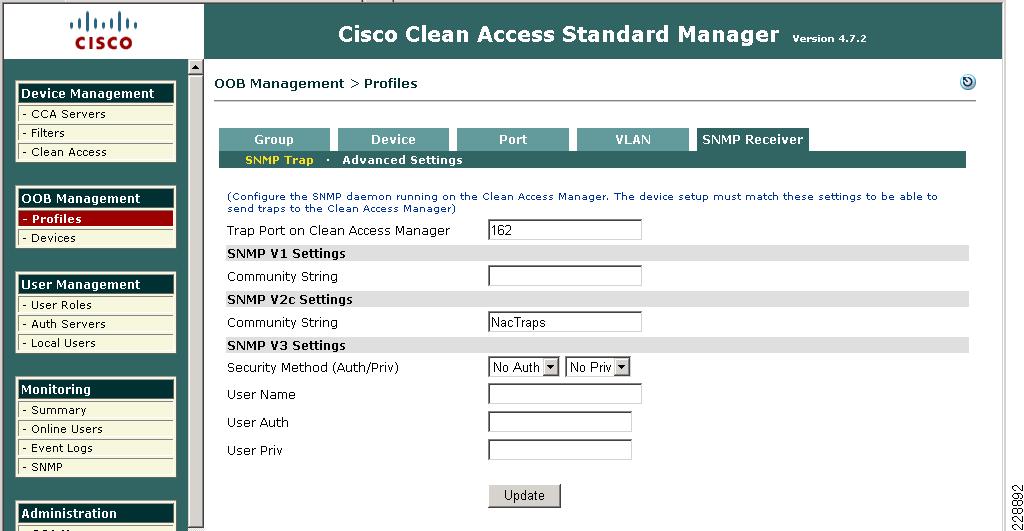The height and width of the screenshot is (531, 1024).
Task: Open Summary under Monitoring
Action: 96,410
